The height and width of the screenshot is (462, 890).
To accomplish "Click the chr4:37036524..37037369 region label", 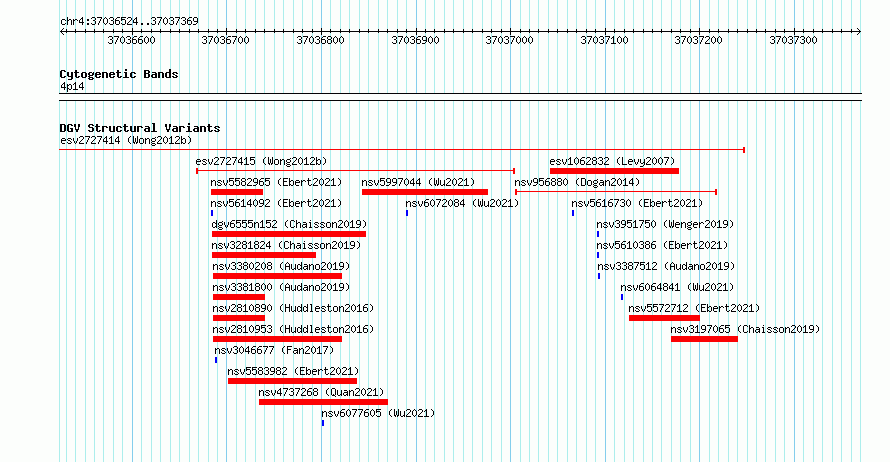I will click(129, 21).
